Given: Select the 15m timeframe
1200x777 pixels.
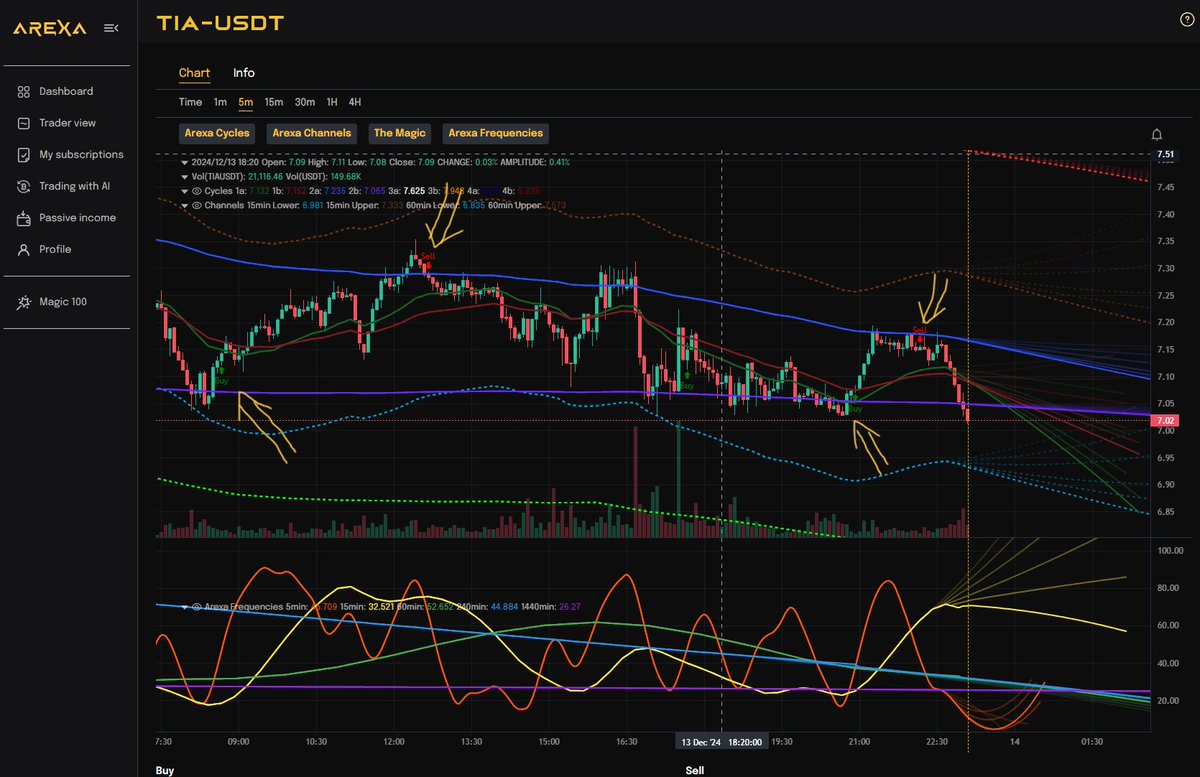Looking at the screenshot, I should click(274, 102).
